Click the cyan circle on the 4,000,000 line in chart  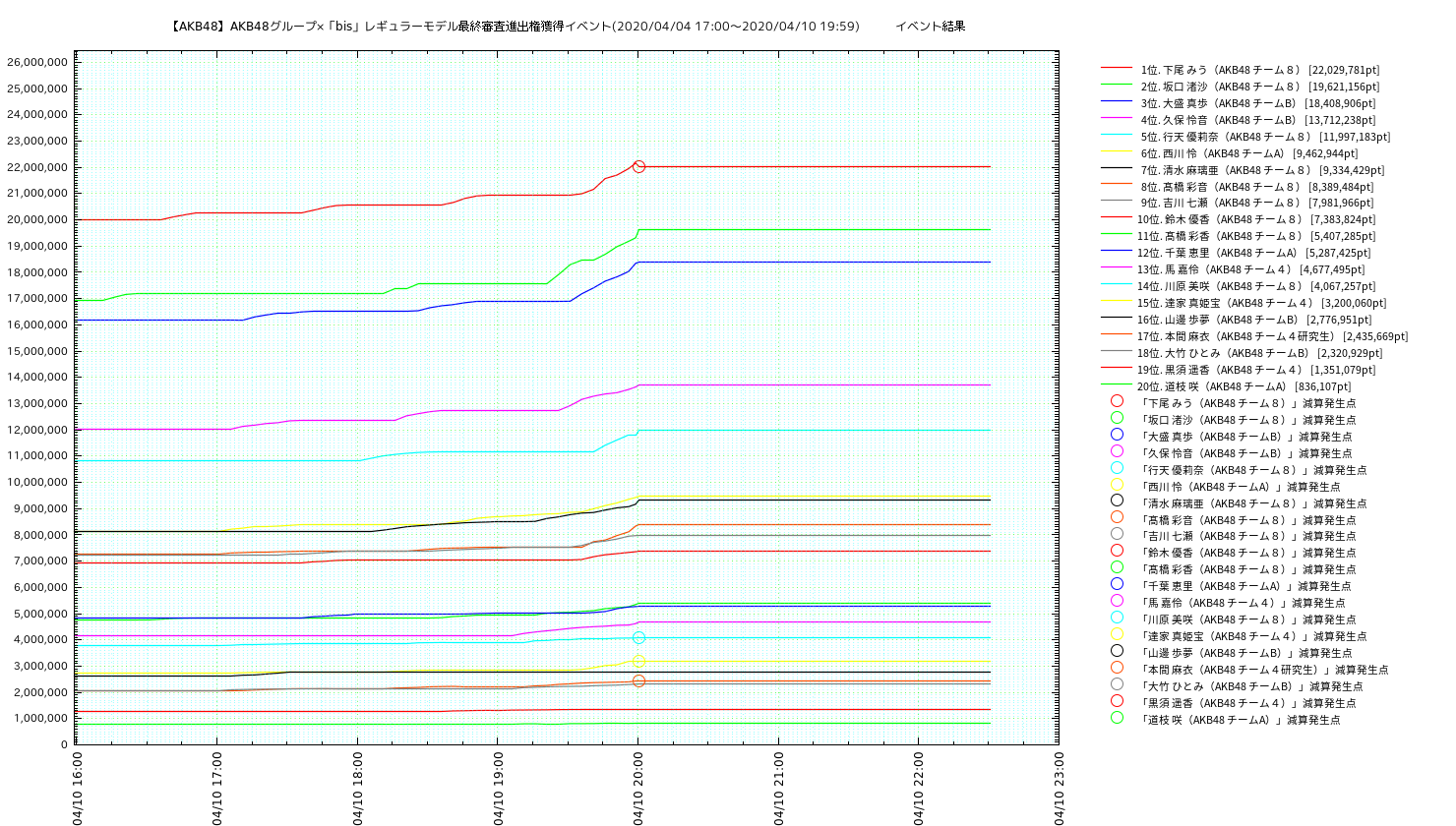coord(638,638)
